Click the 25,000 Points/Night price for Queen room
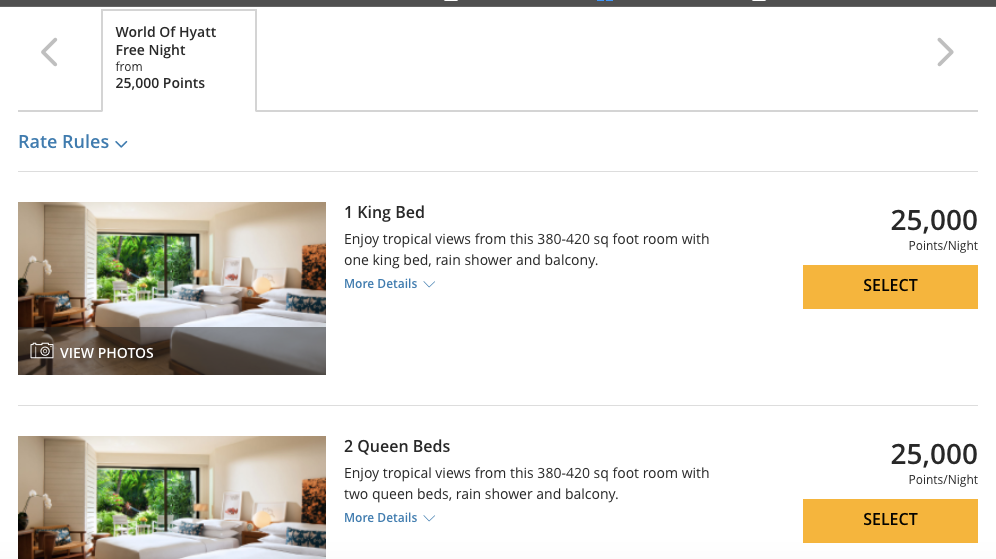Screen dimensions: 996x559 click(934, 463)
